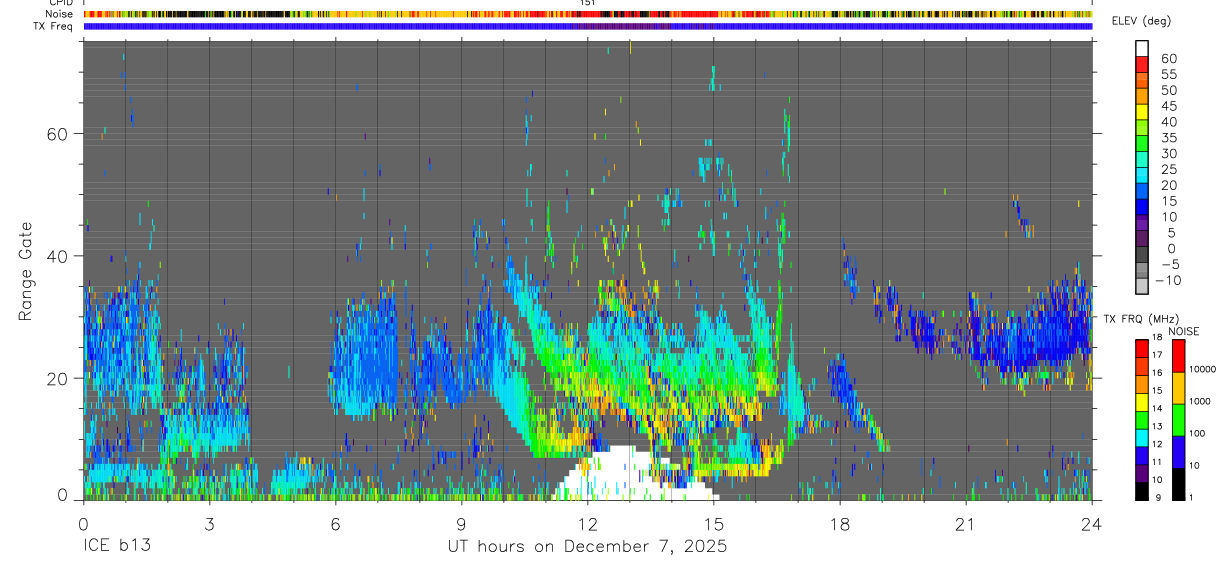
Task: Click the red segment of the elevation colorbar
Action: tap(1142, 64)
